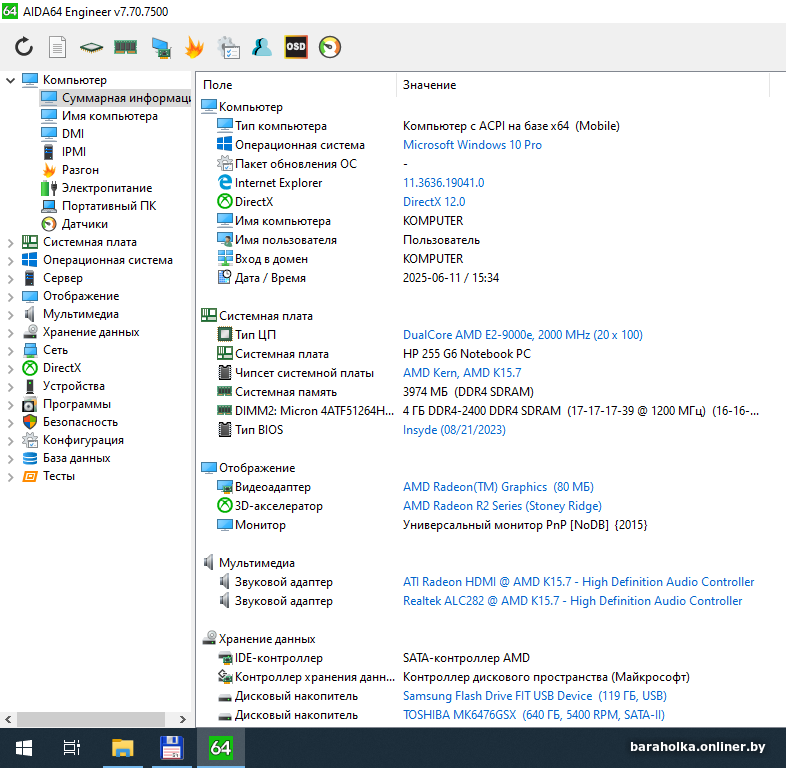Click the CPU chip toolbar icon
The image size is (786, 768).
[x=91, y=48]
